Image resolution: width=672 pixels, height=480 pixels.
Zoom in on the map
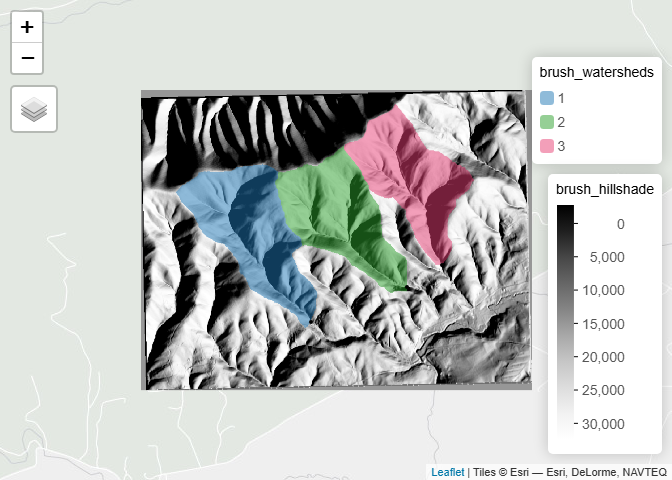[27, 27]
